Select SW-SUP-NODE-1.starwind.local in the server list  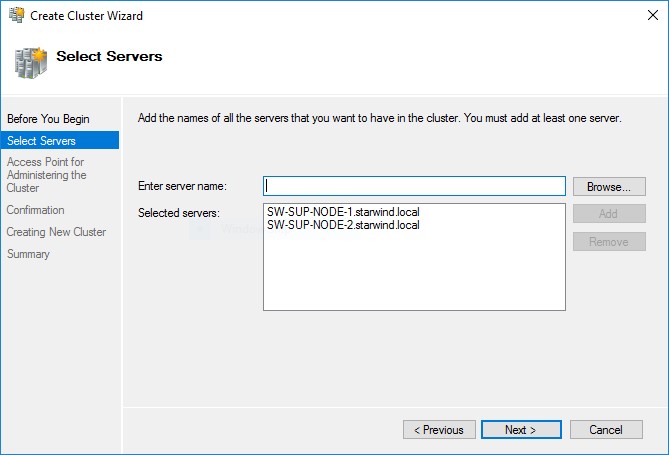343,213
